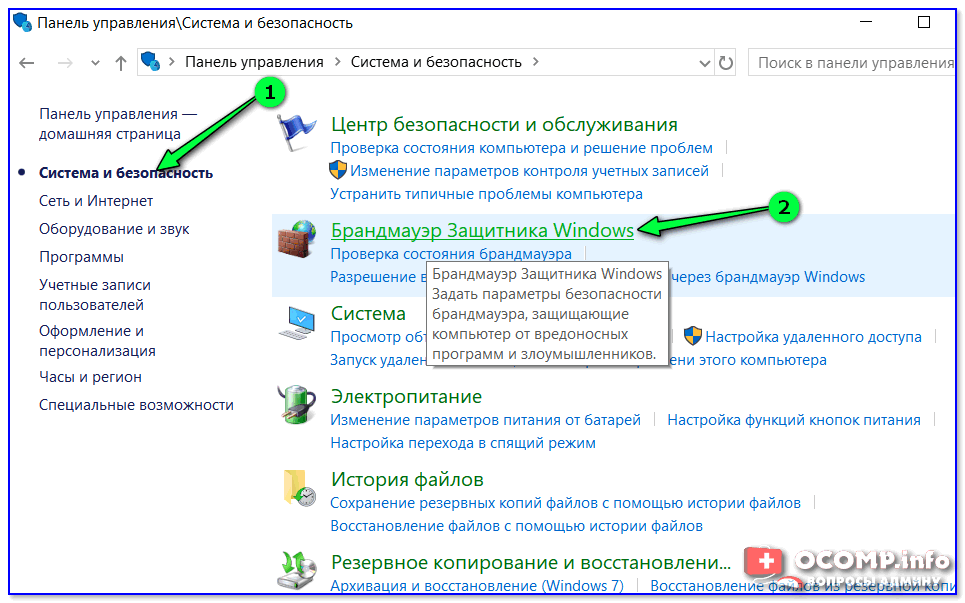Select Система и безопасность in the sidebar
Viewport: 965px width, 603px height.
pos(126,173)
